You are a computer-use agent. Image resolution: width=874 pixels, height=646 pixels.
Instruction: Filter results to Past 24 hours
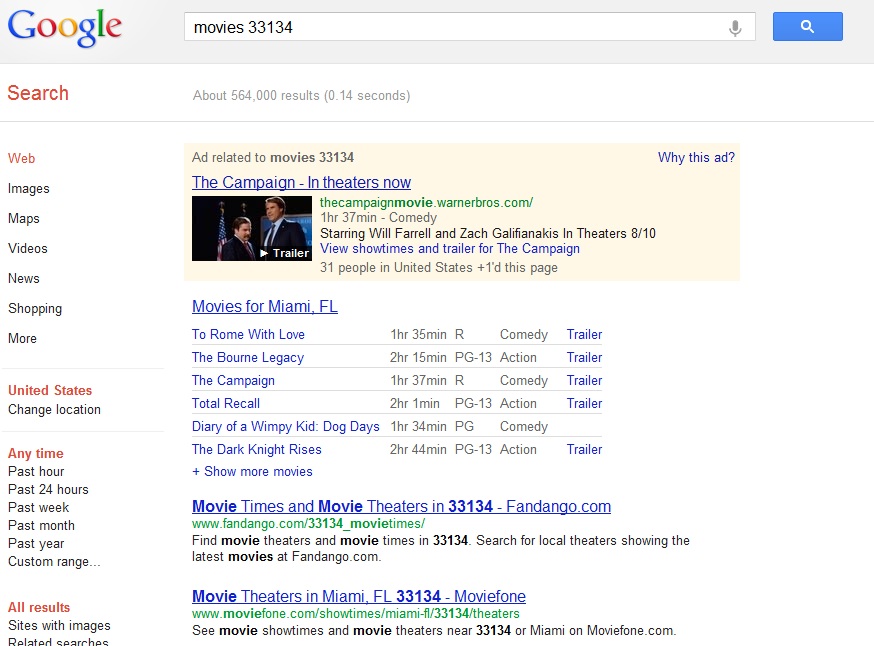48,489
